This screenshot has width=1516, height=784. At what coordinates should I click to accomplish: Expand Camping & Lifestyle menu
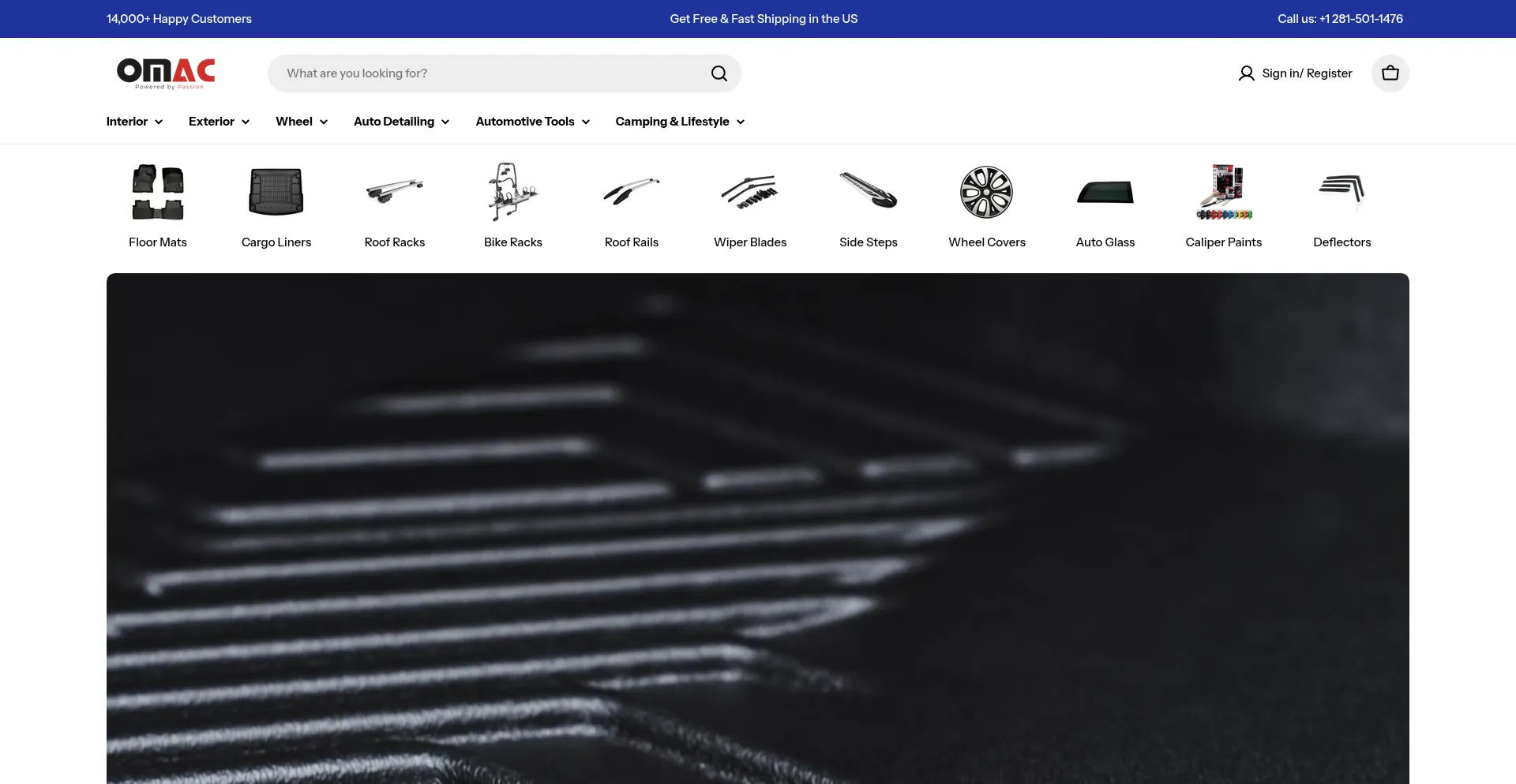[680, 122]
